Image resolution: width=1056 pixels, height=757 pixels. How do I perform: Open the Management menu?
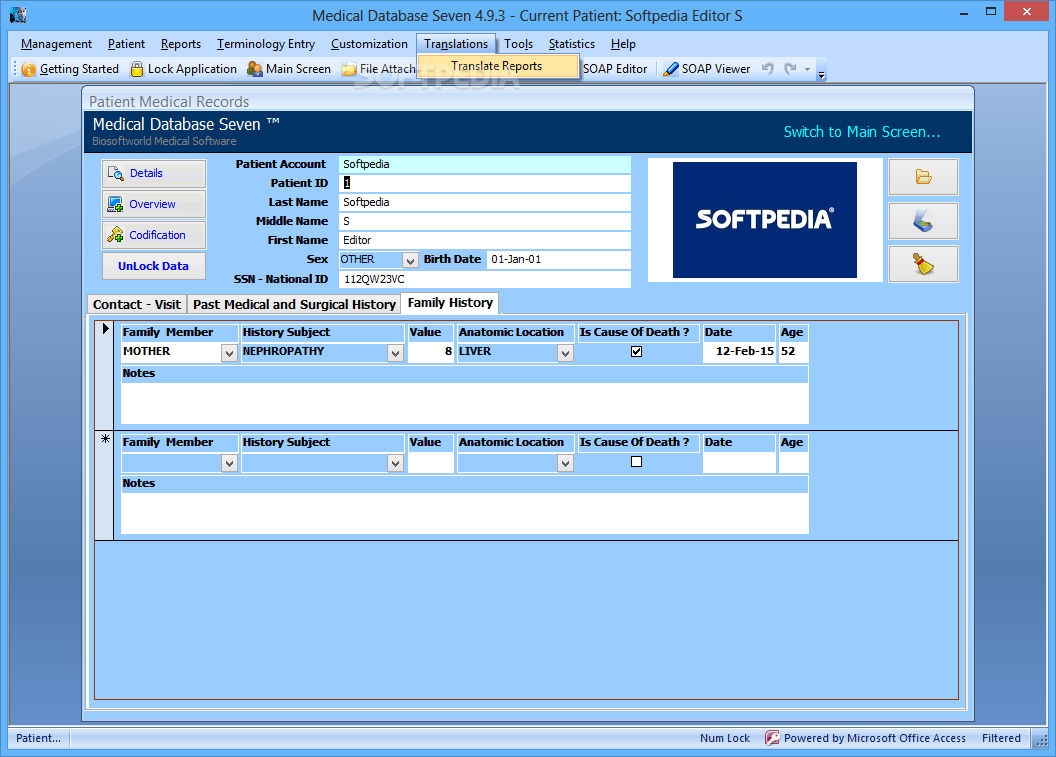(57, 44)
